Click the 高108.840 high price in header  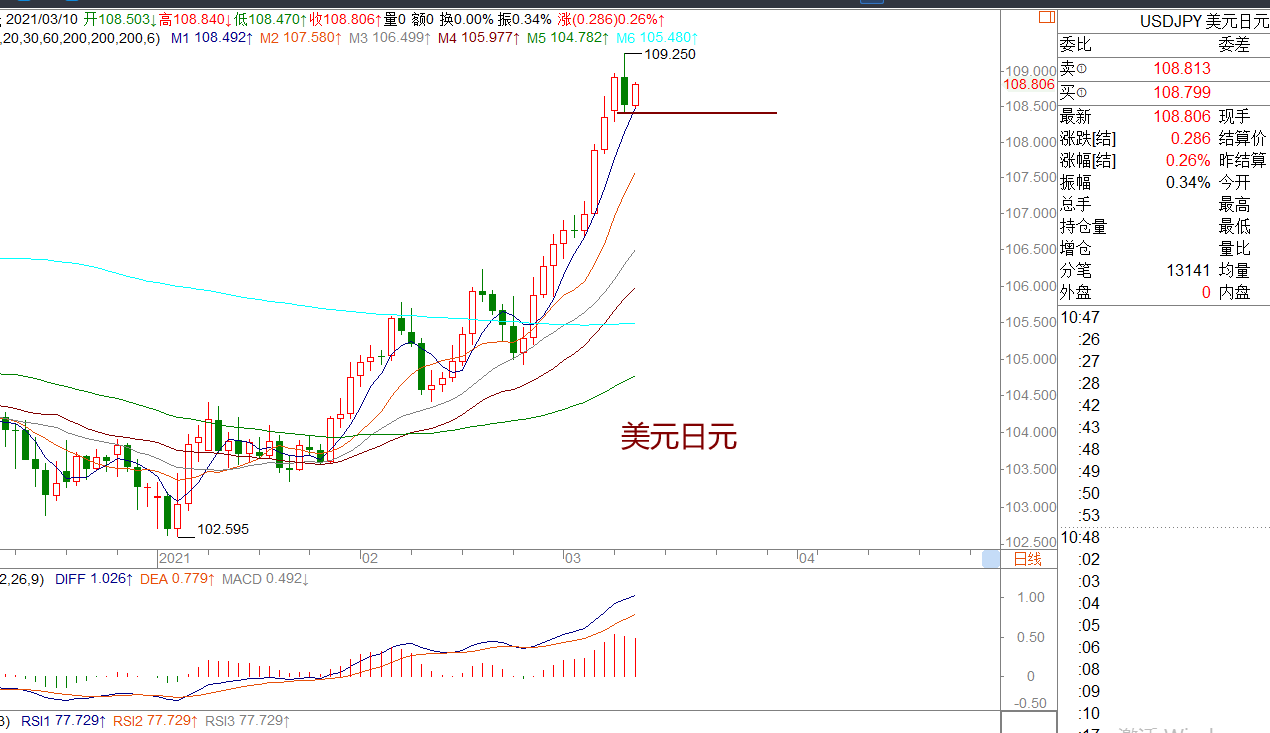(195, 19)
